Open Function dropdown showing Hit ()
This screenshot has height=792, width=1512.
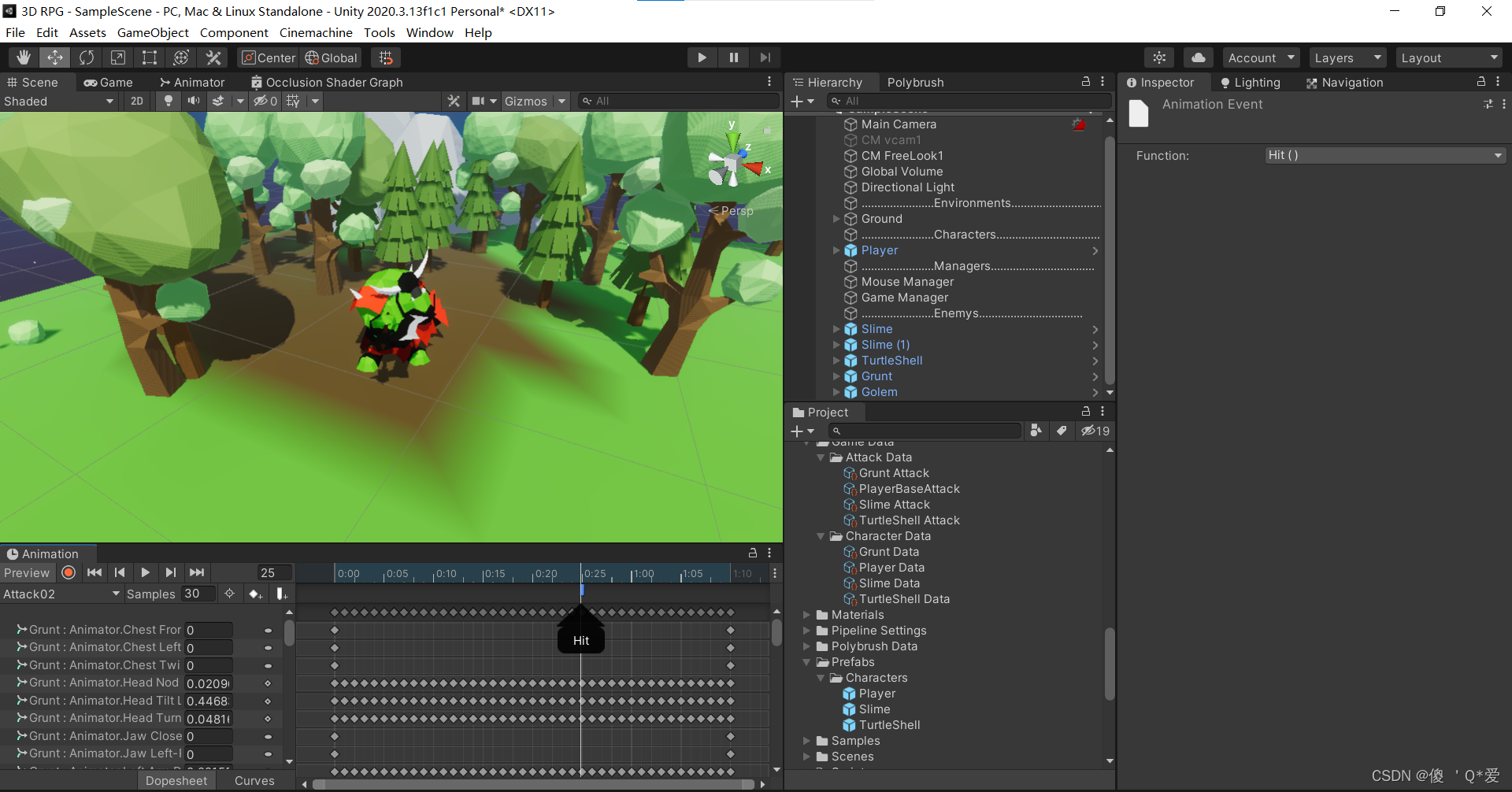click(1385, 155)
